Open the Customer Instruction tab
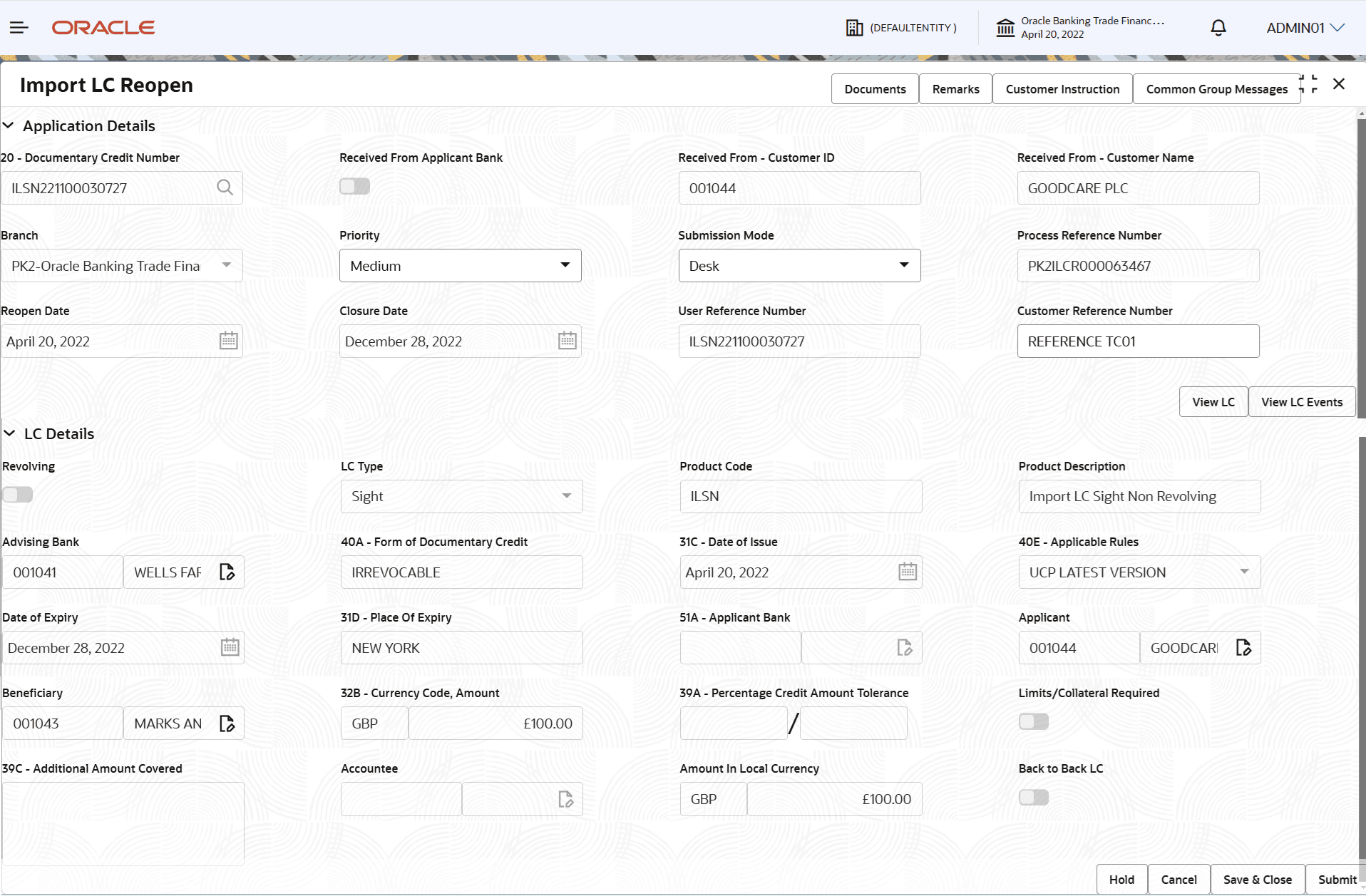This screenshot has height=896, width=1366. [x=1062, y=88]
